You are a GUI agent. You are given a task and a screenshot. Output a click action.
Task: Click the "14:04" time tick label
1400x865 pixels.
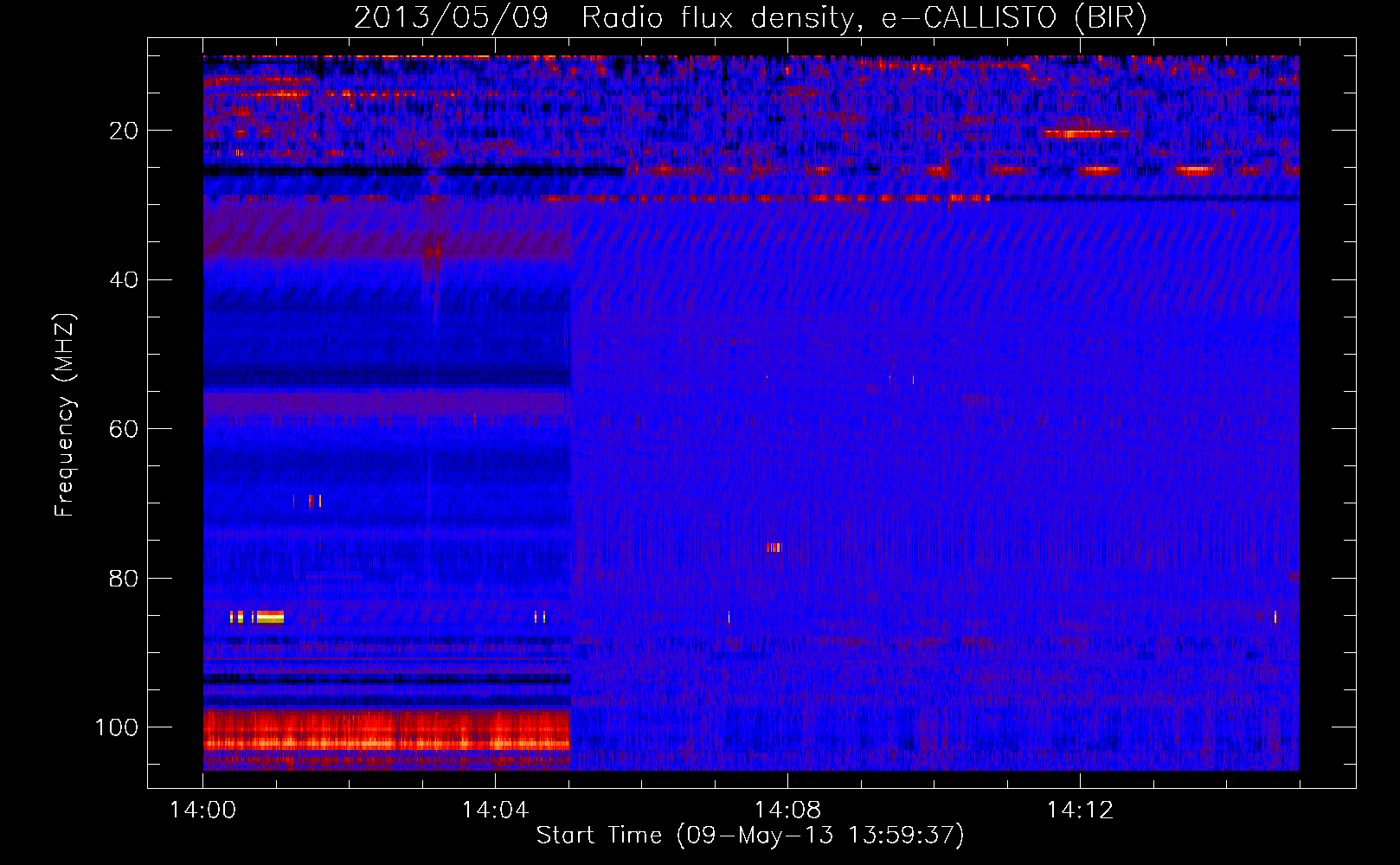495,811
